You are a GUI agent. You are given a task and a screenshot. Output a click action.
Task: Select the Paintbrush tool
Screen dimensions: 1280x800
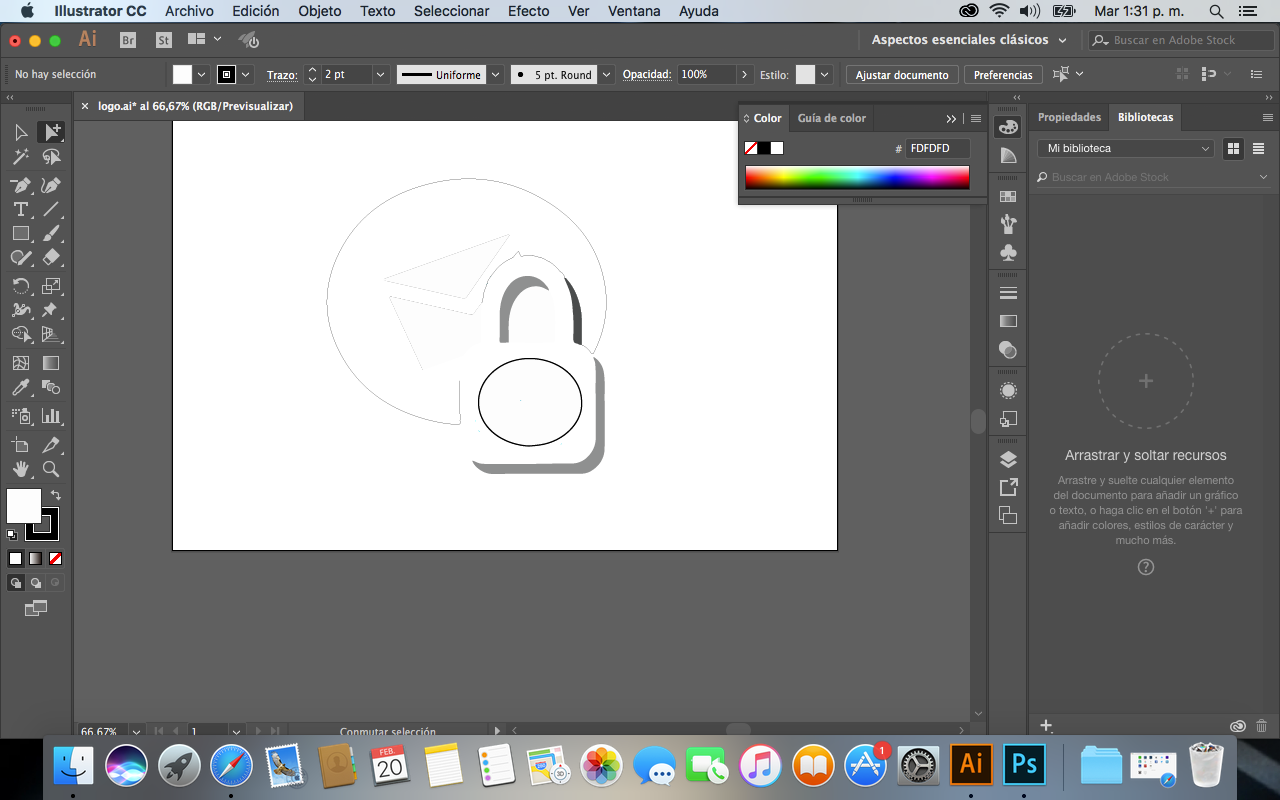[x=51, y=233]
